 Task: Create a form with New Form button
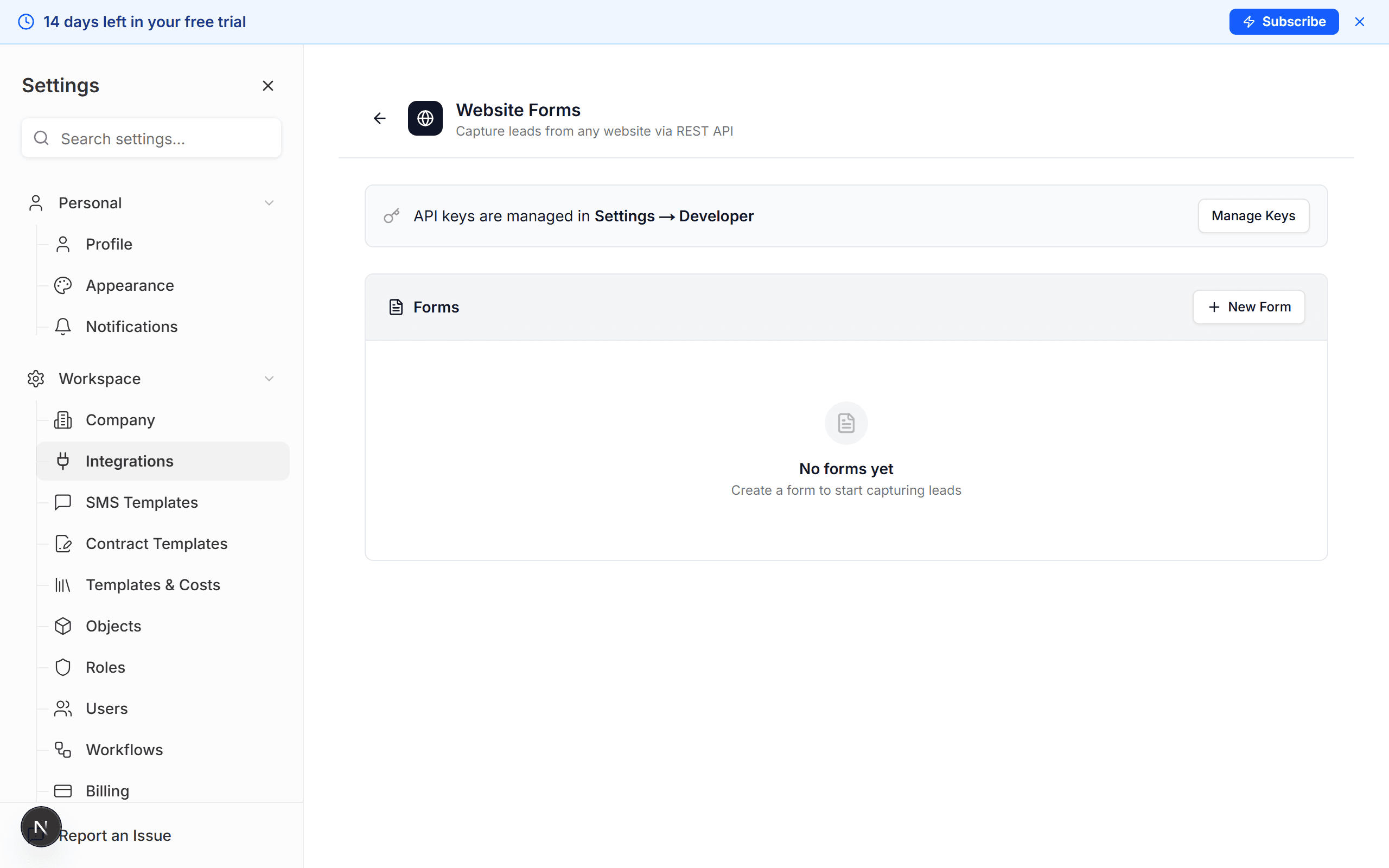(1248, 307)
